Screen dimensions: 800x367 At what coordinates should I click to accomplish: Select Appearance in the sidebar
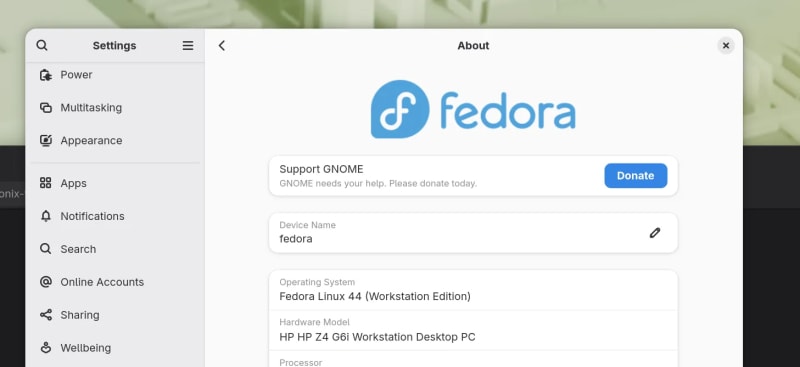pos(115,140)
